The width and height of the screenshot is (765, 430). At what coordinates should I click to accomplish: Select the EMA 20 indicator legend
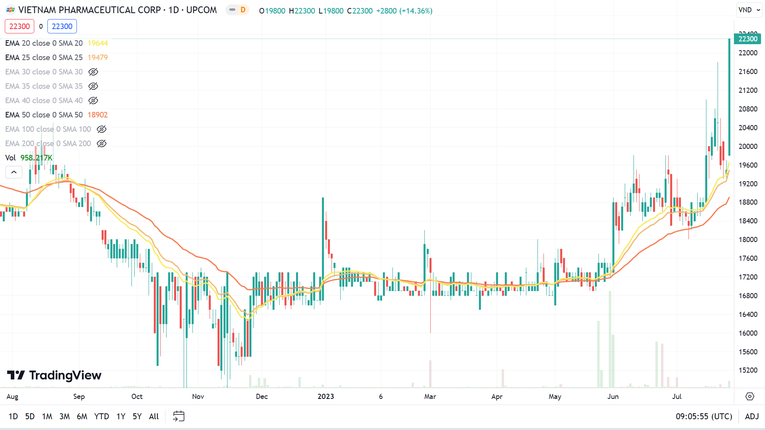44,44
